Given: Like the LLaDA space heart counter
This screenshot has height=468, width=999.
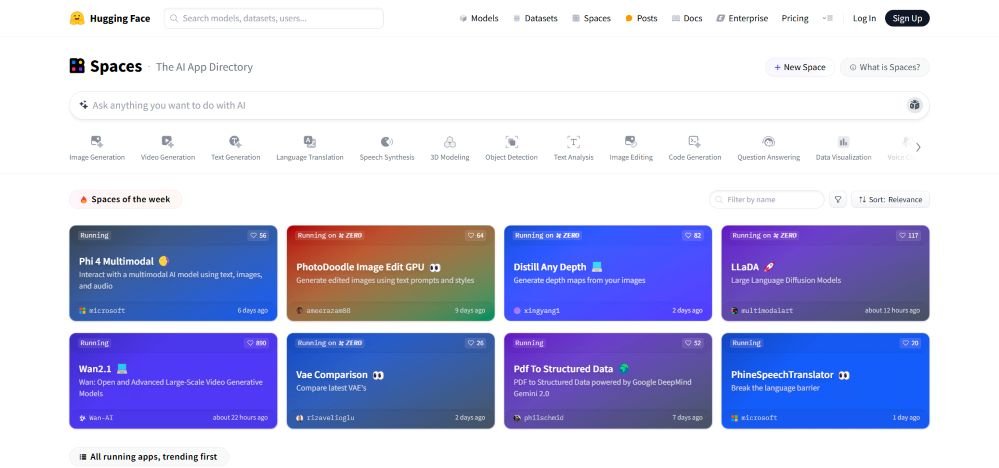Looking at the screenshot, I should [x=909, y=236].
